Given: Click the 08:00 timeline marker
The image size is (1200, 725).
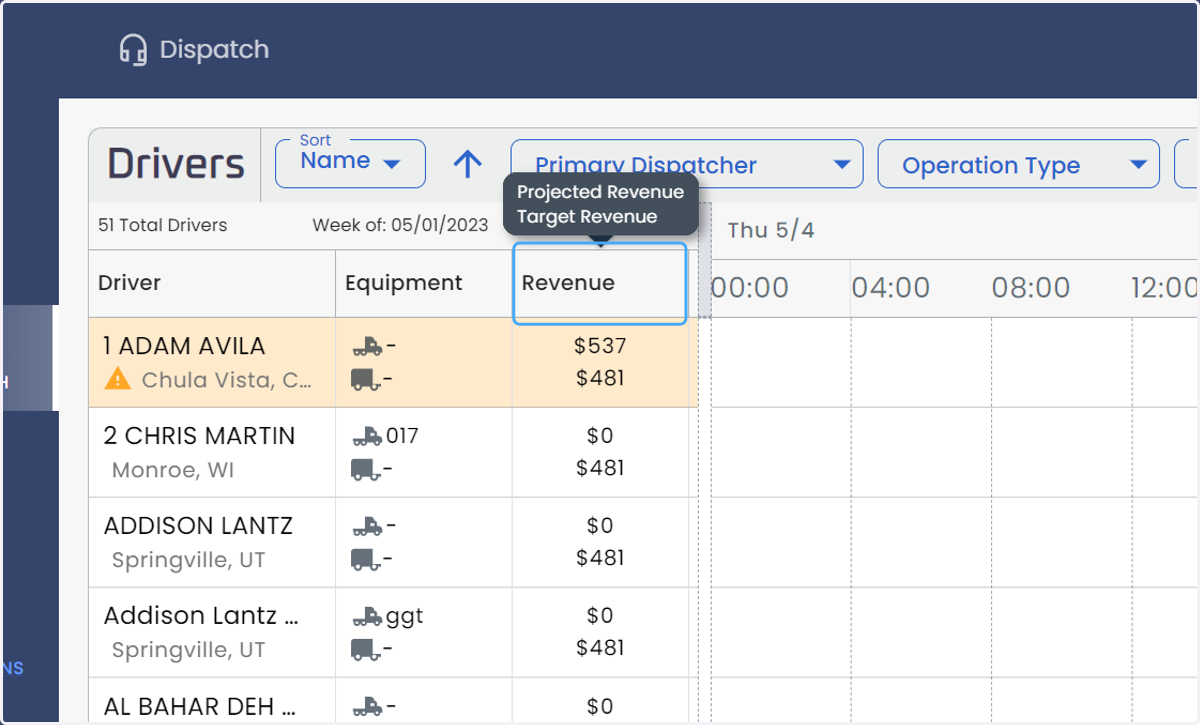Looking at the screenshot, I should 1031,289.
